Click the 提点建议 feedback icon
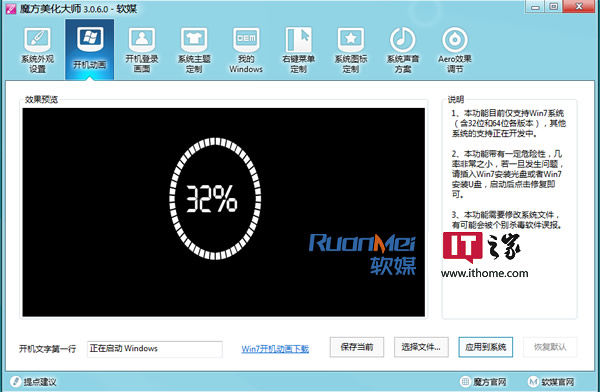Viewport: 600px width, 392px height. (x=15, y=381)
